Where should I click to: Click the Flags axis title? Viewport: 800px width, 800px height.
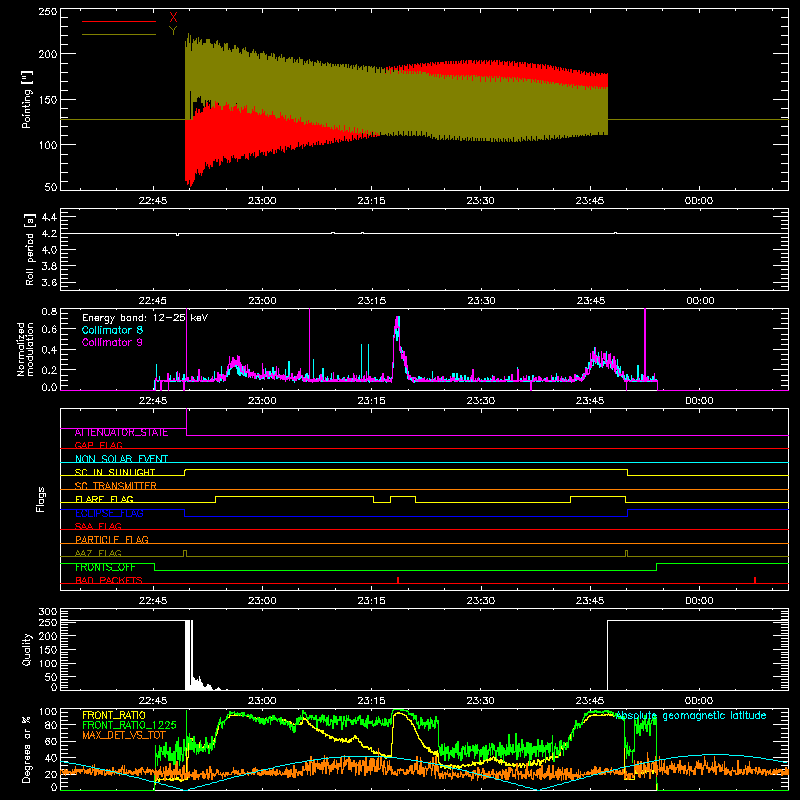[40, 499]
